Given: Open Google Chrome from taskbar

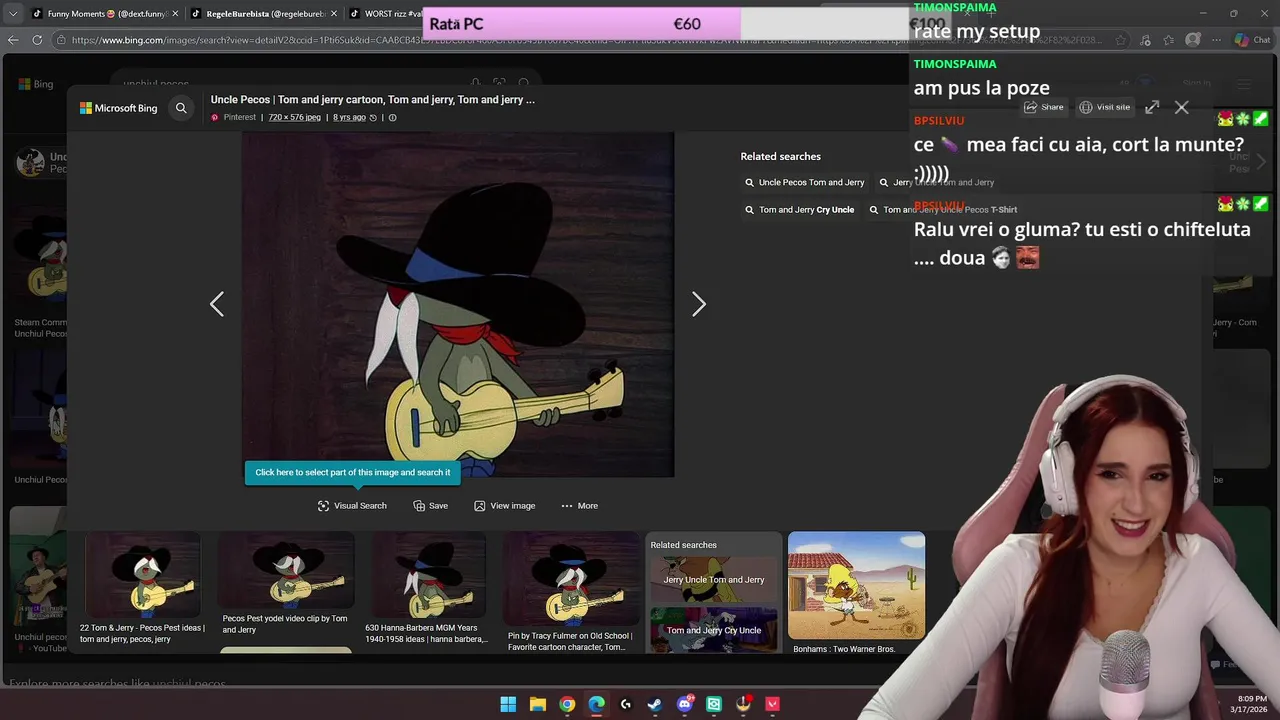Looking at the screenshot, I should (x=567, y=704).
